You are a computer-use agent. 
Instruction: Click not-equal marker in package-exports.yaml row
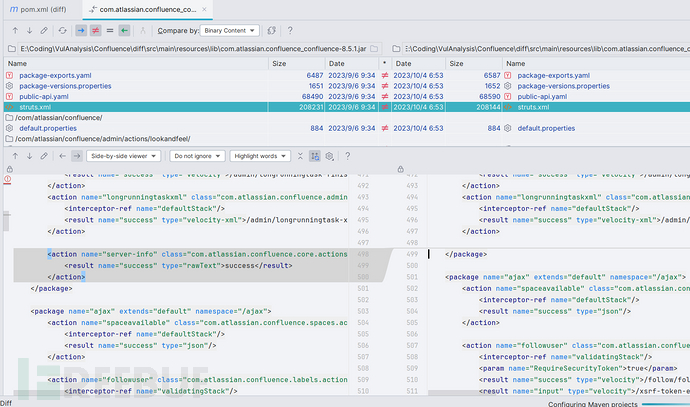point(385,76)
